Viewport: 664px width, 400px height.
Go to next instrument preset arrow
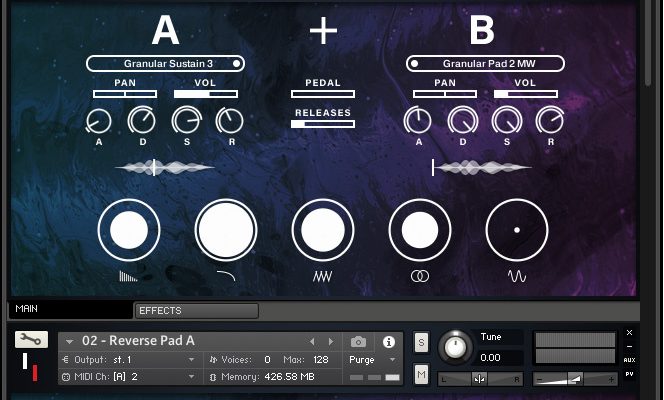coord(331,342)
